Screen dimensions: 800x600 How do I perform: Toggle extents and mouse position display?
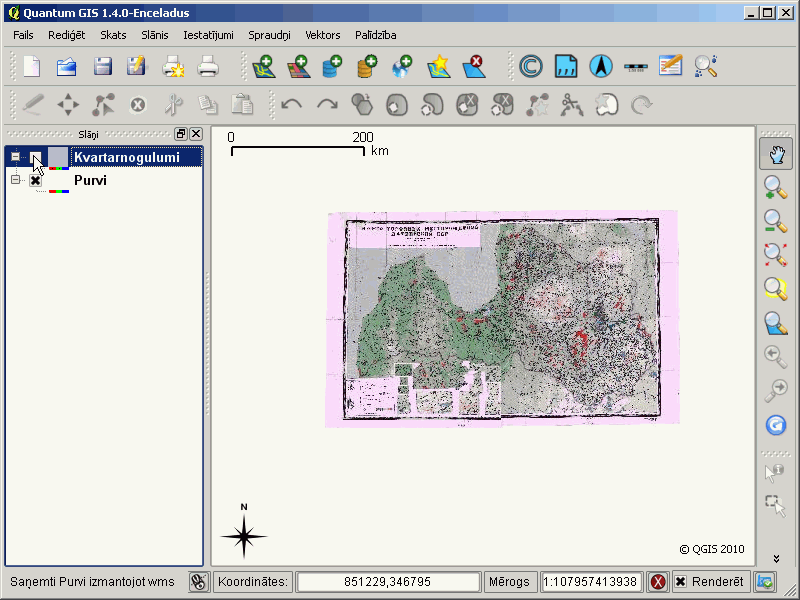click(x=199, y=582)
